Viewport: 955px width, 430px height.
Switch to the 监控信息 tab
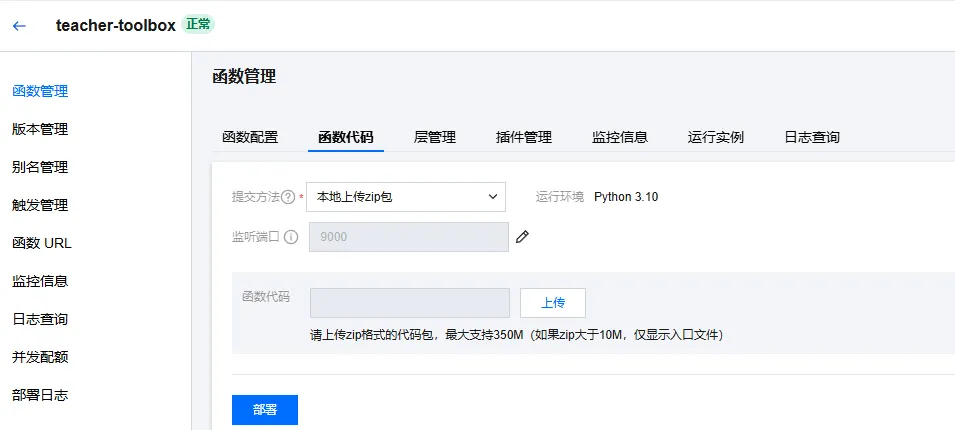(619, 137)
